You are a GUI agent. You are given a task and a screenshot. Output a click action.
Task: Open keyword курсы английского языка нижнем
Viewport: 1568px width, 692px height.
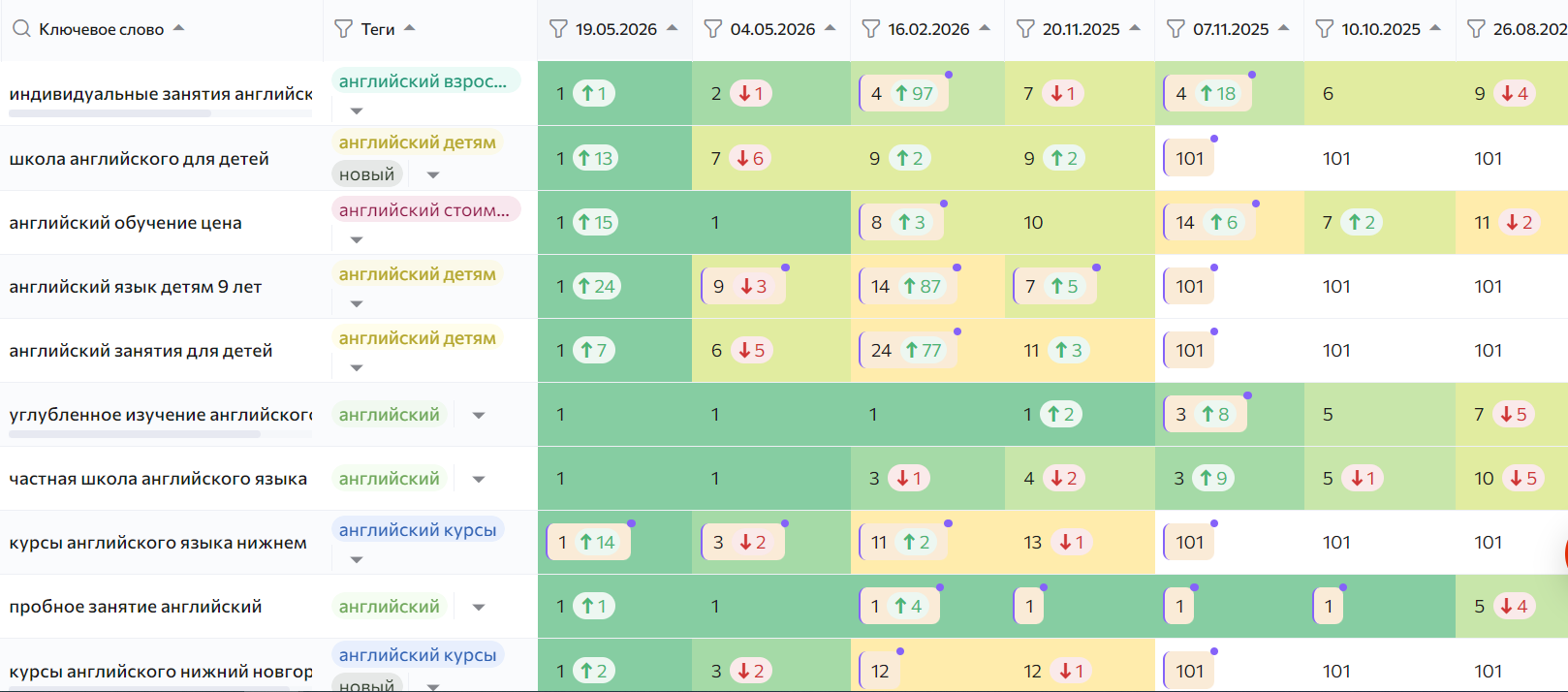click(x=158, y=543)
